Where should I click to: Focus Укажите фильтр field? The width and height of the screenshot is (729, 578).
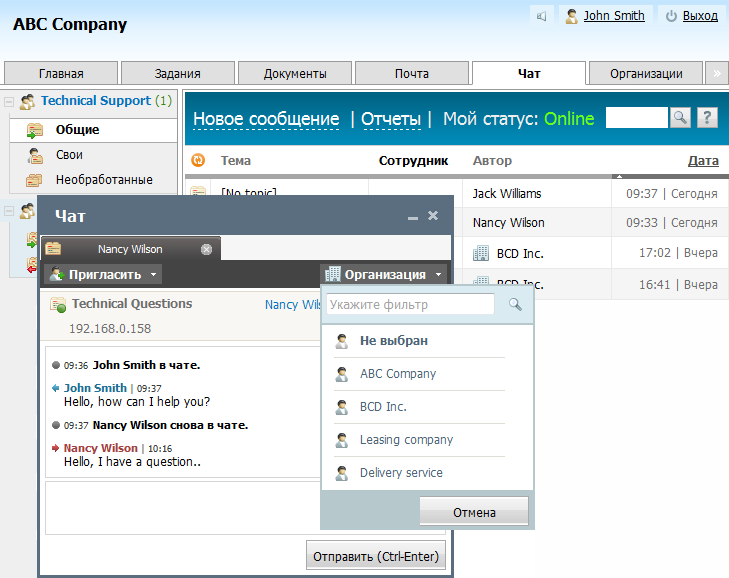(x=410, y=305)
